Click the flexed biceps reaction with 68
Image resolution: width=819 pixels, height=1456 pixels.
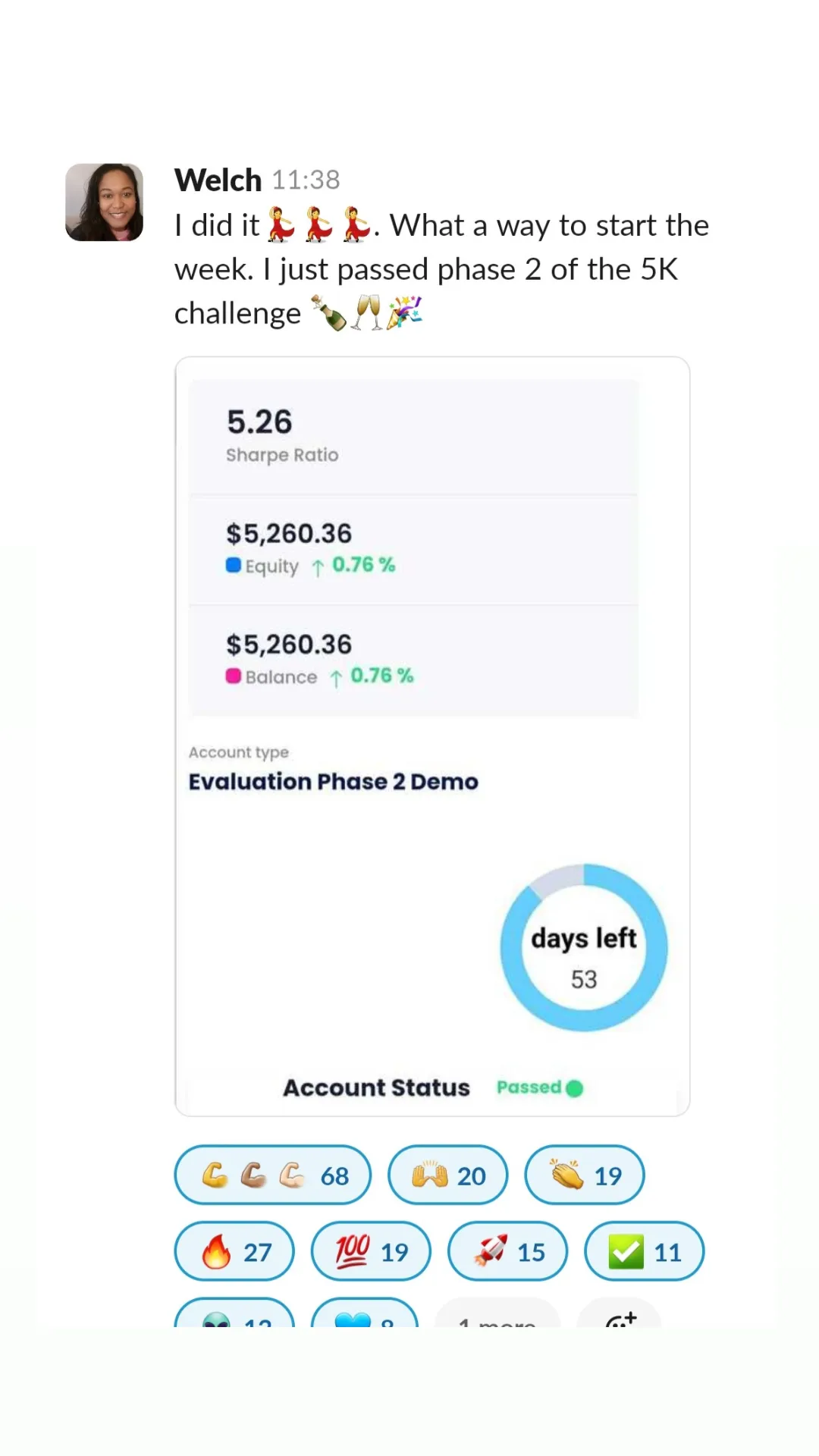coord(273,1175)
